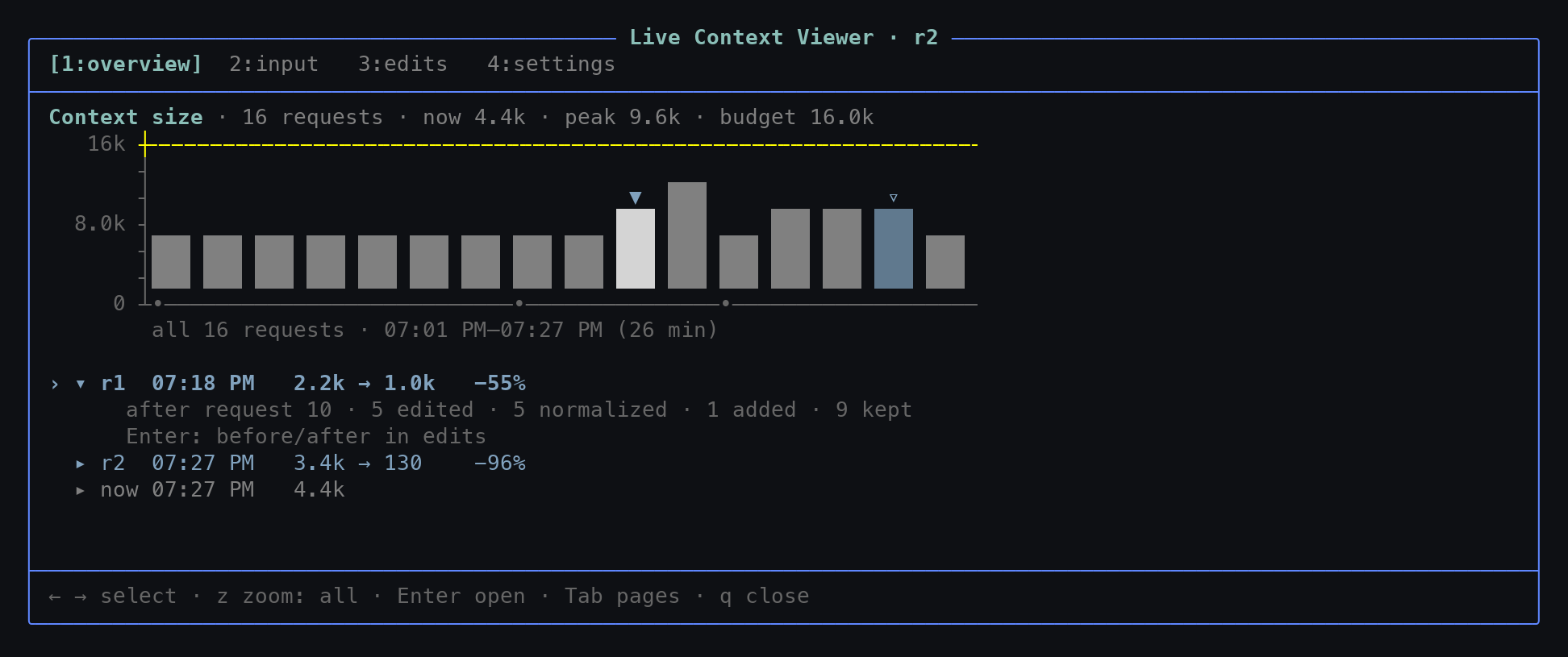Click the 'Context size' heading
1568x657 pixels.
126,117
